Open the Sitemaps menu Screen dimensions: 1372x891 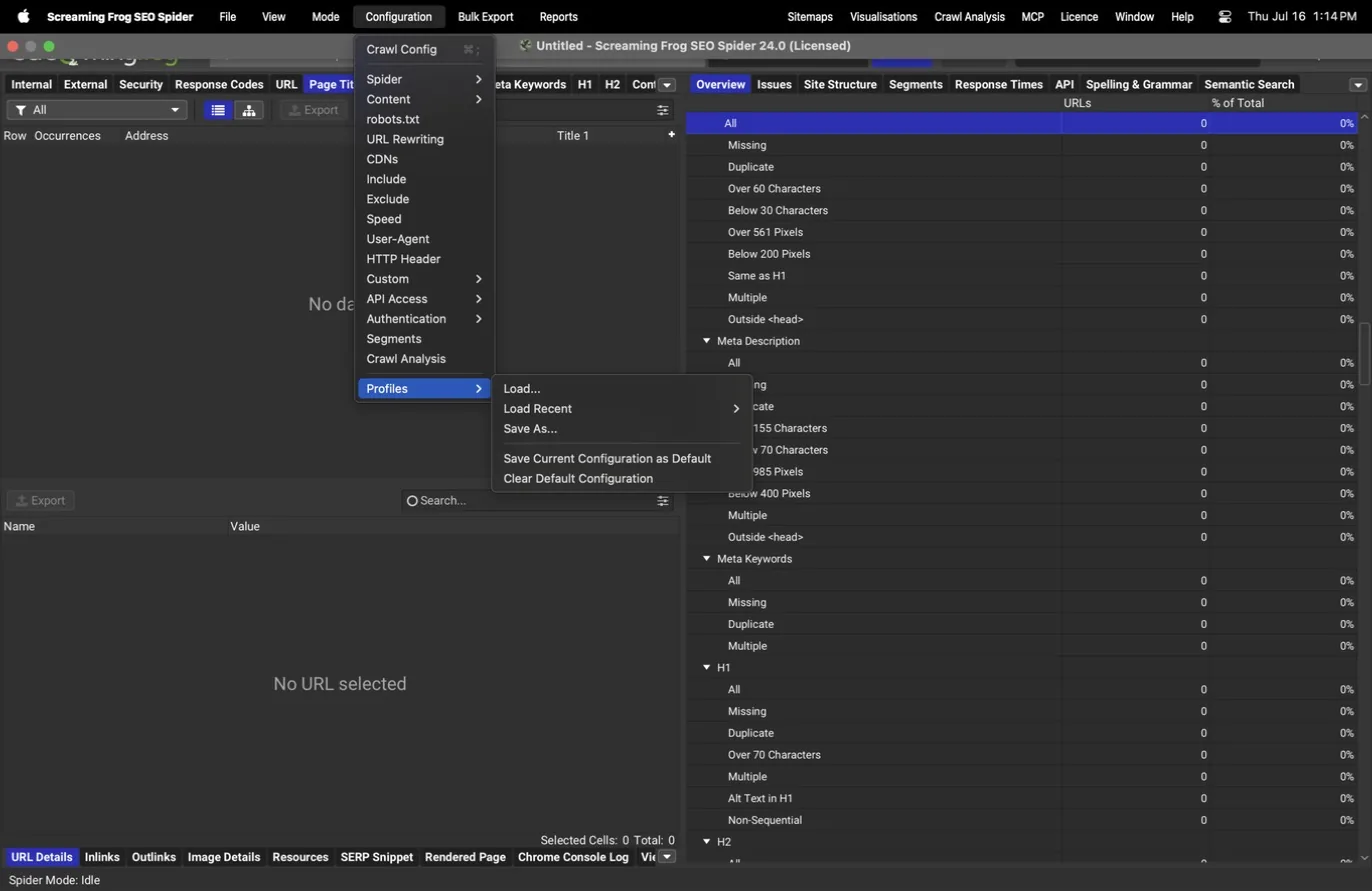click(810, 17)
